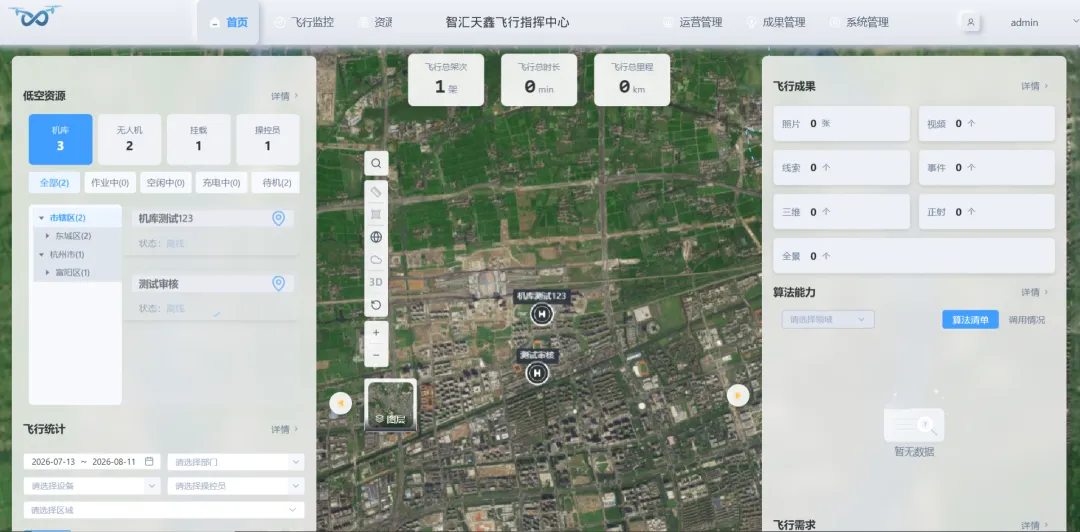Open the 系统管理 menu

pyautogui.click(x=859, y=22)
